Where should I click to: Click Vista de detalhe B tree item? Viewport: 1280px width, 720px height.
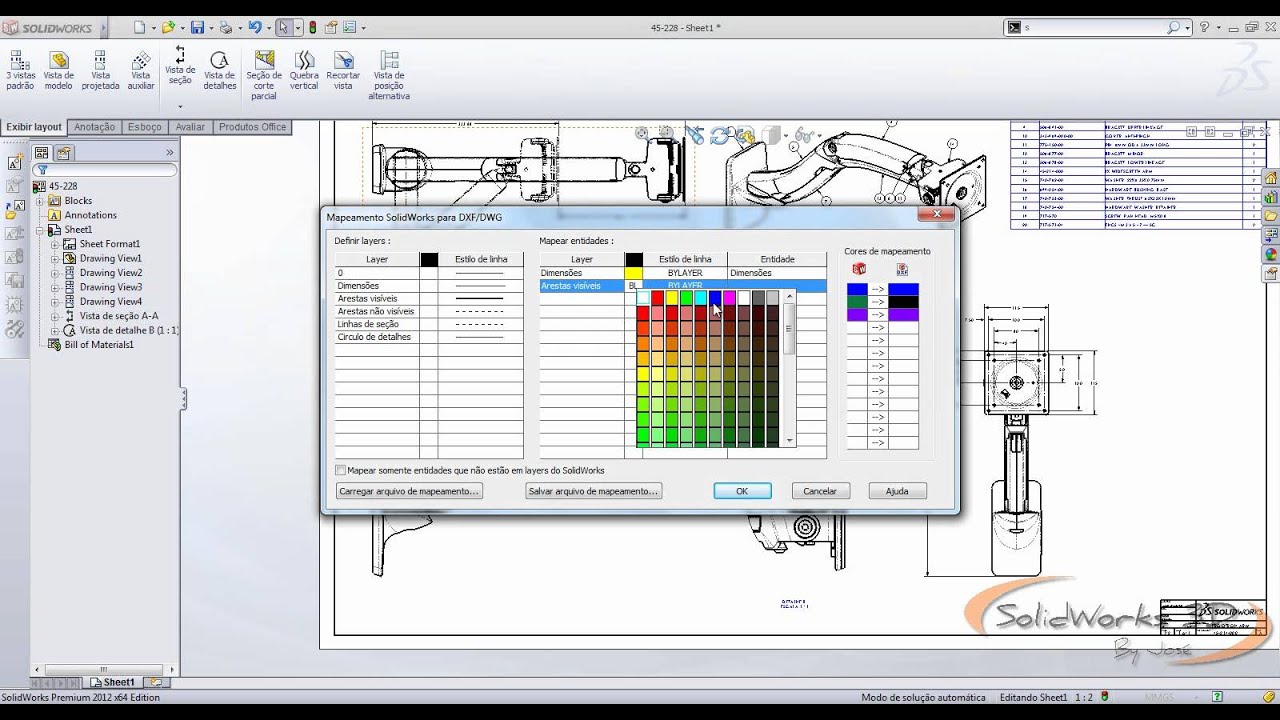pos(129,330)
